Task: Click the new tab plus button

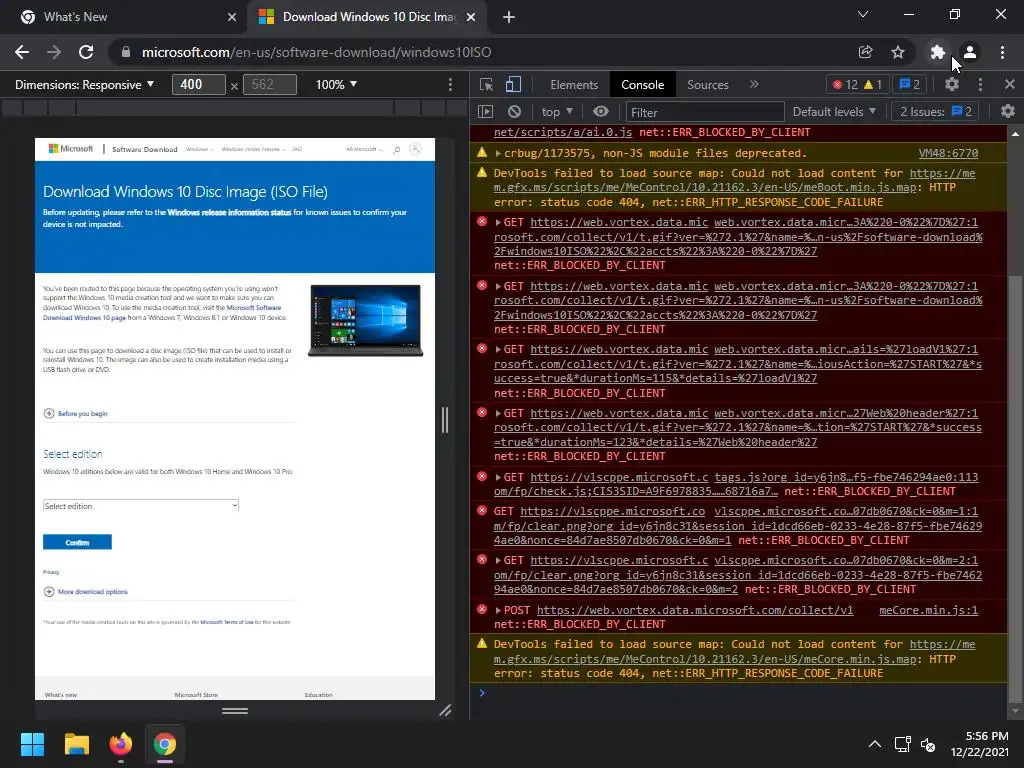Action: 509,17
